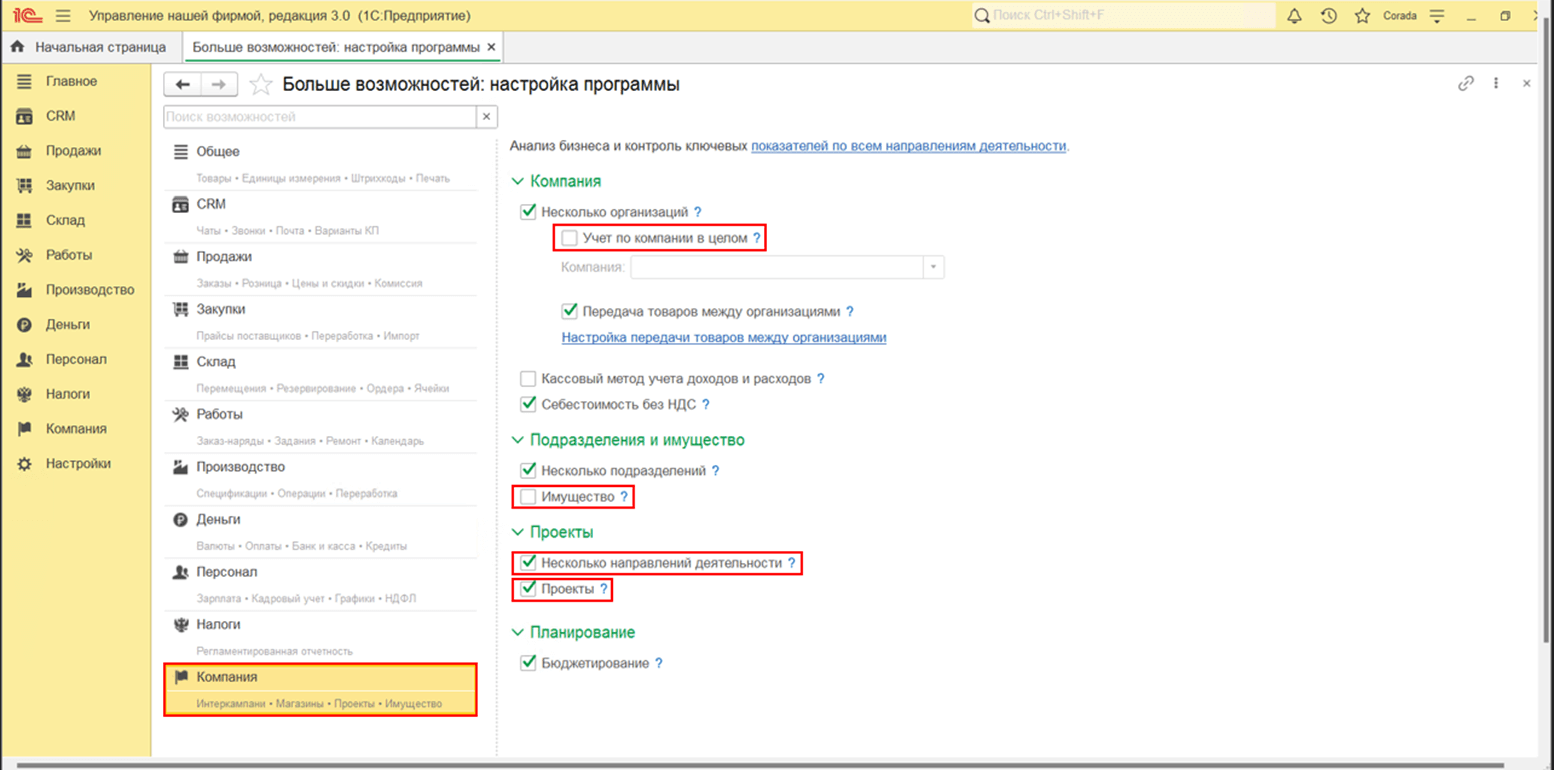Viewport: 1554px width, 770px height.
Task: Disable Себестоимость без НДС
Action: [x=527, y=404]
